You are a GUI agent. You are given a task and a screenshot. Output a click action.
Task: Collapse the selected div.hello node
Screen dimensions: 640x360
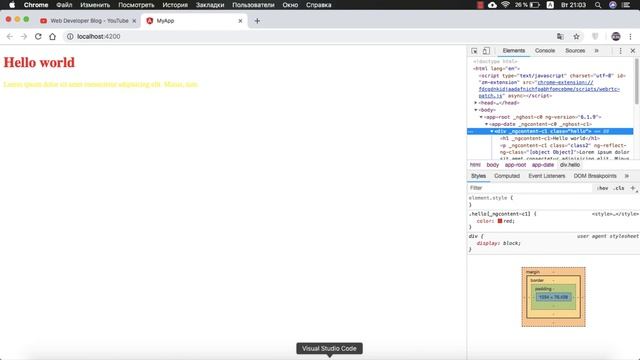491,131
